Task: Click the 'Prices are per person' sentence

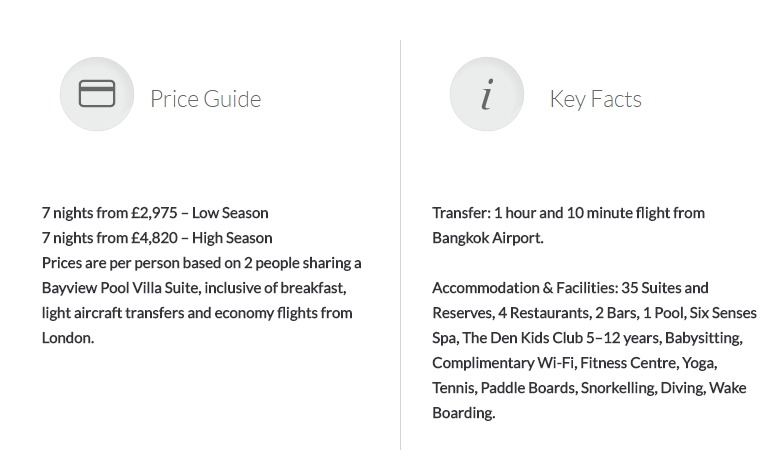Action: coord(202,263)
